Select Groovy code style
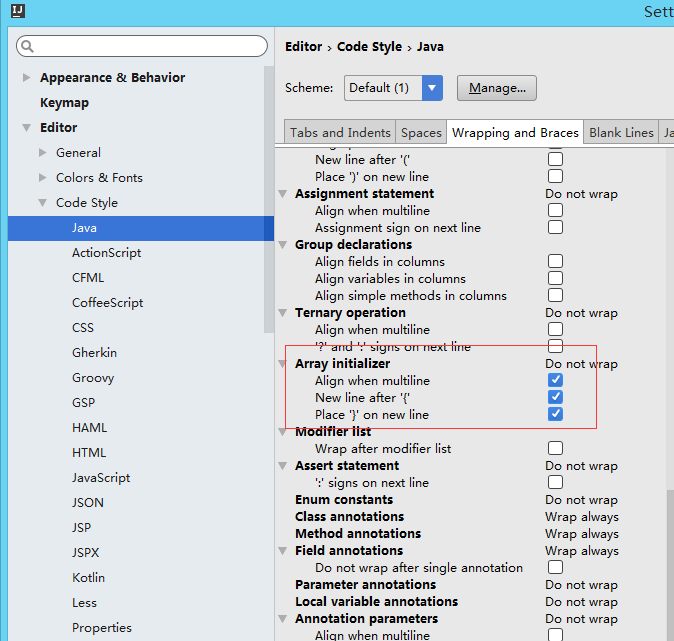This screenshot has height=641, width=674. [93, 378]
